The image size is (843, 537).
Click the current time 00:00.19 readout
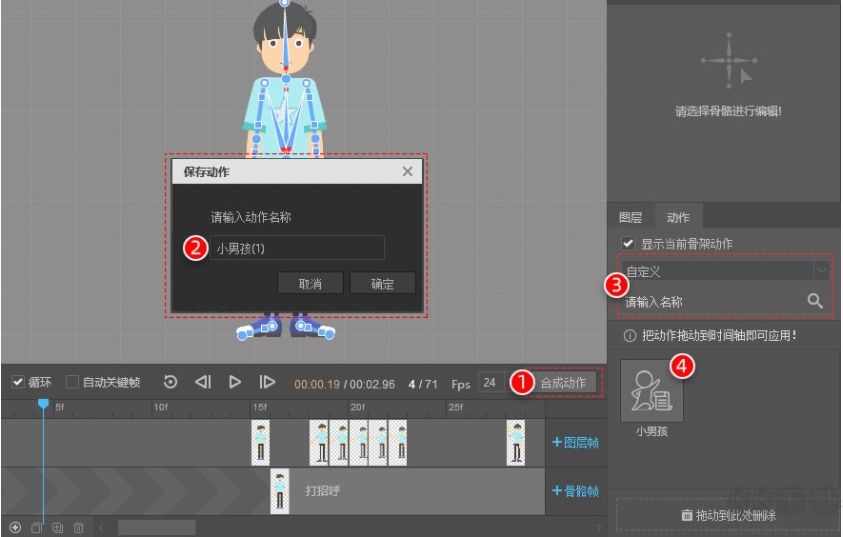[x=317, y=384]
